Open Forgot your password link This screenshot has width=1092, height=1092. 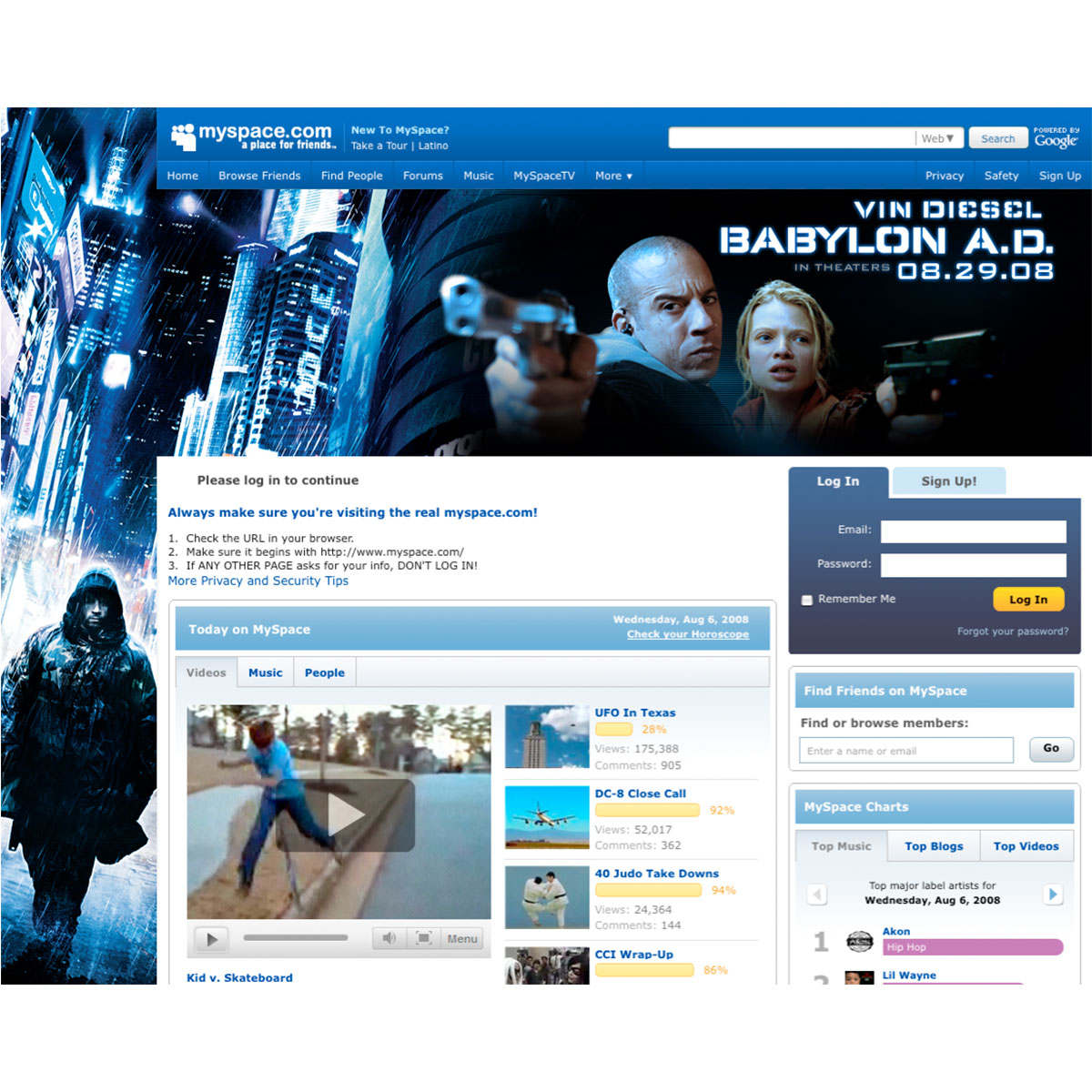point(1012,632)
